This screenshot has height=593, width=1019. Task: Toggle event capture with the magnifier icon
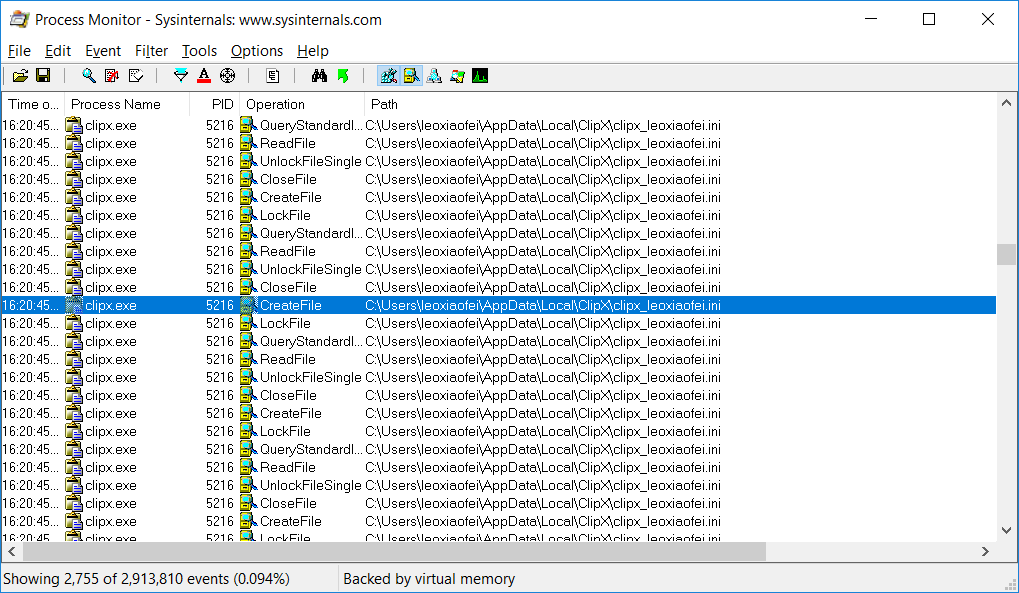(88, 76)
